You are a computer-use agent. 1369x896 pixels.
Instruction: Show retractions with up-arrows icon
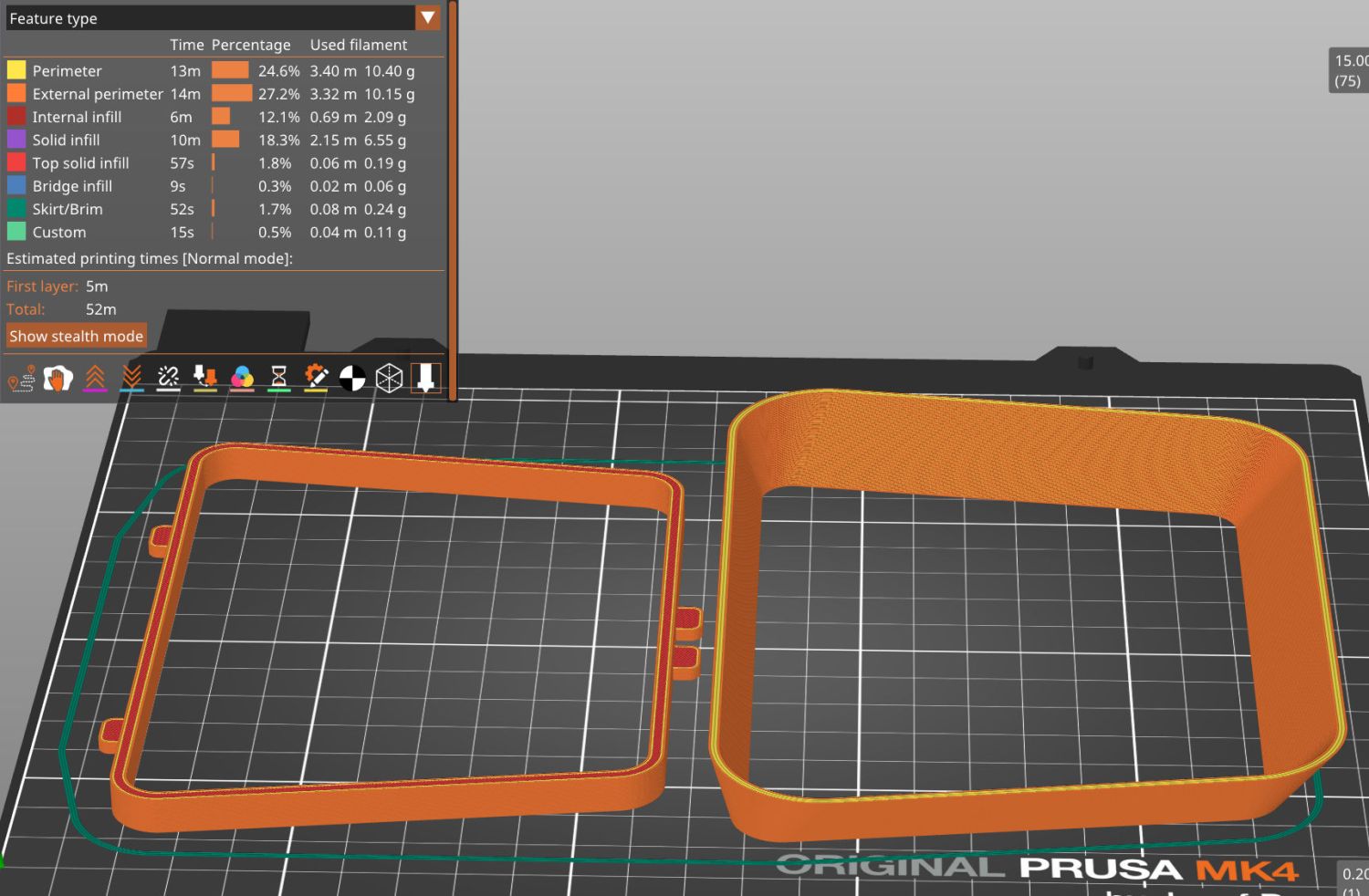coord(95,378)
